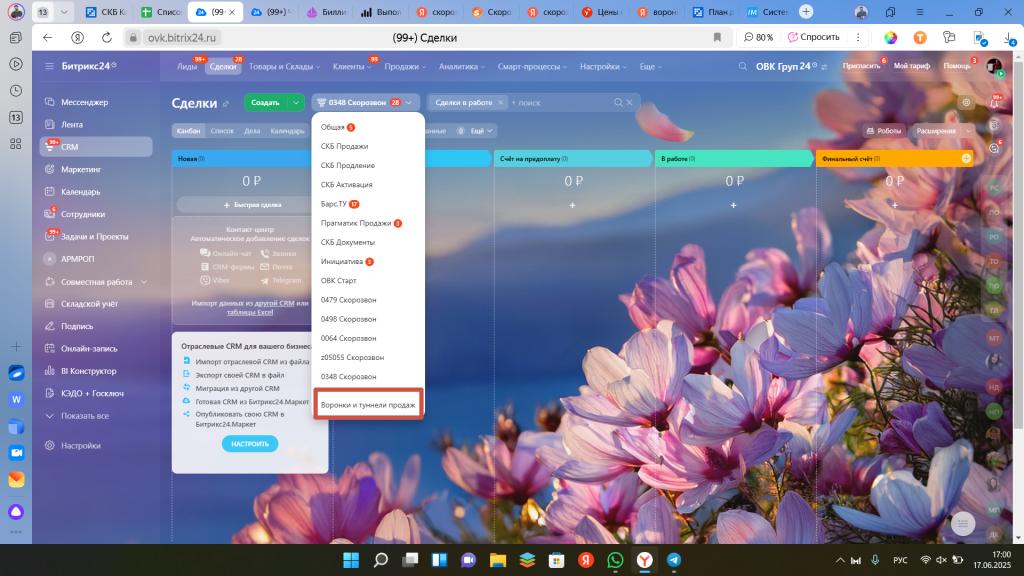Expand Совместная работа sidebar group
The height and width of the screenshot is (576, 1024).
(x=144, y=281)
